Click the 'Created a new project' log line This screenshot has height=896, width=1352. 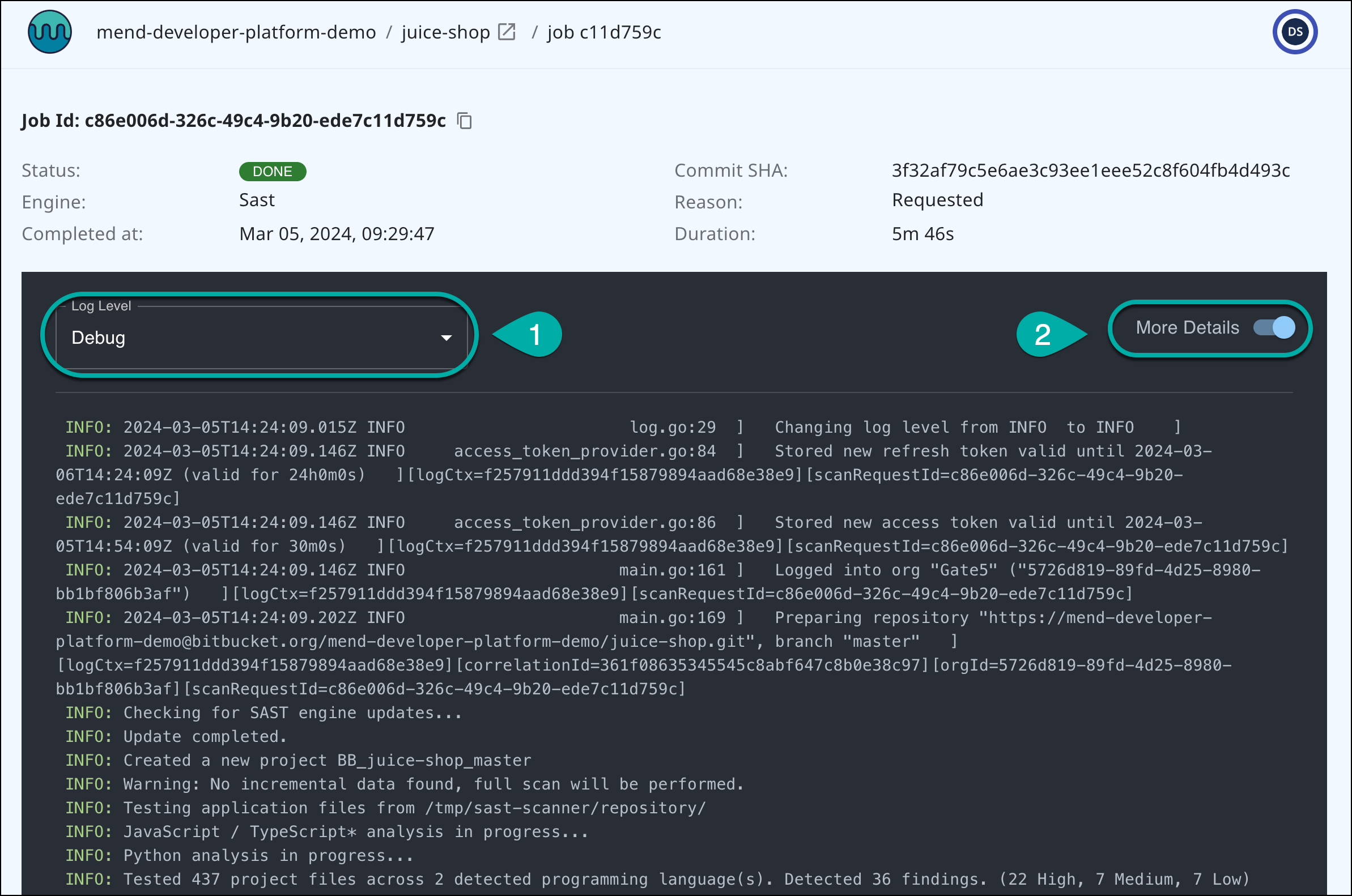click(x=327, y=761)
